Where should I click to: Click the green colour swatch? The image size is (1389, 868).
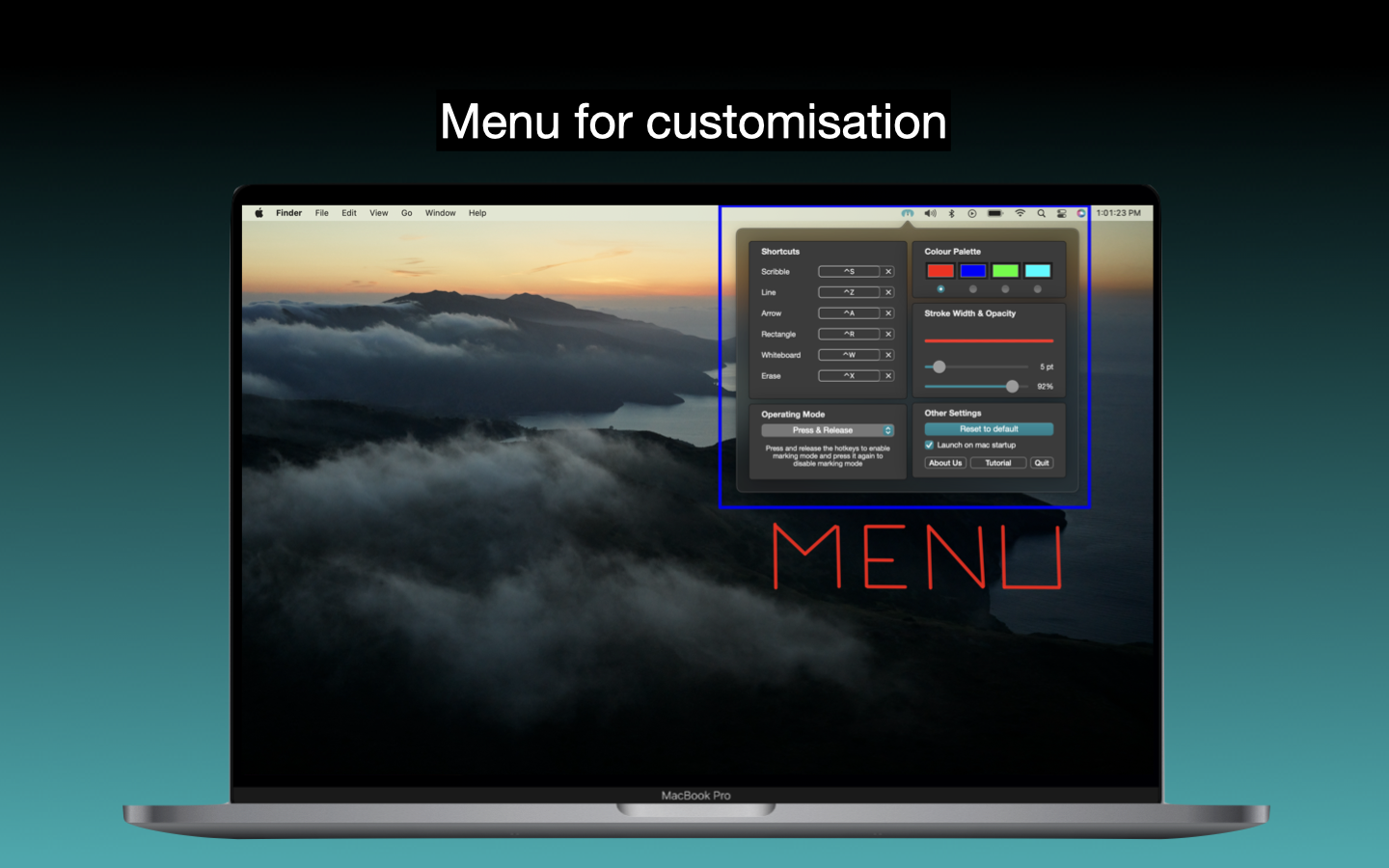(1005, 271)
